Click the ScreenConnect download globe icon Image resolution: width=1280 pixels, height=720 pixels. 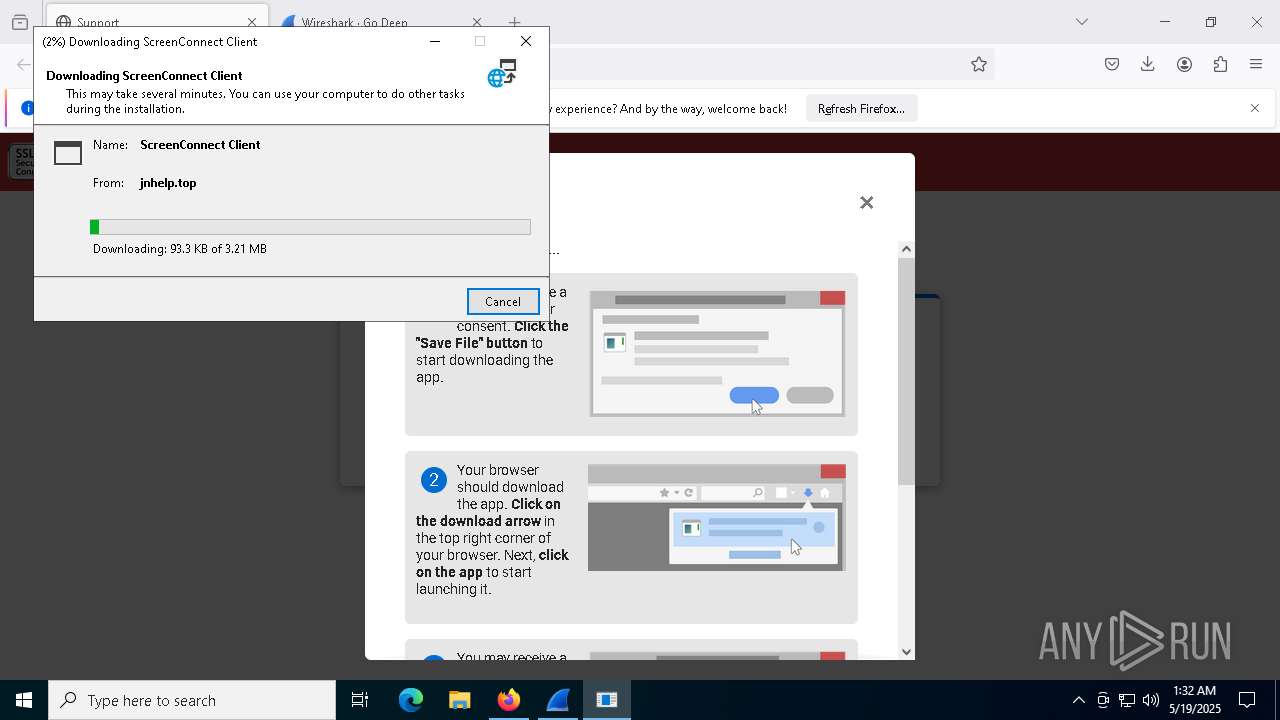point(502,73)
